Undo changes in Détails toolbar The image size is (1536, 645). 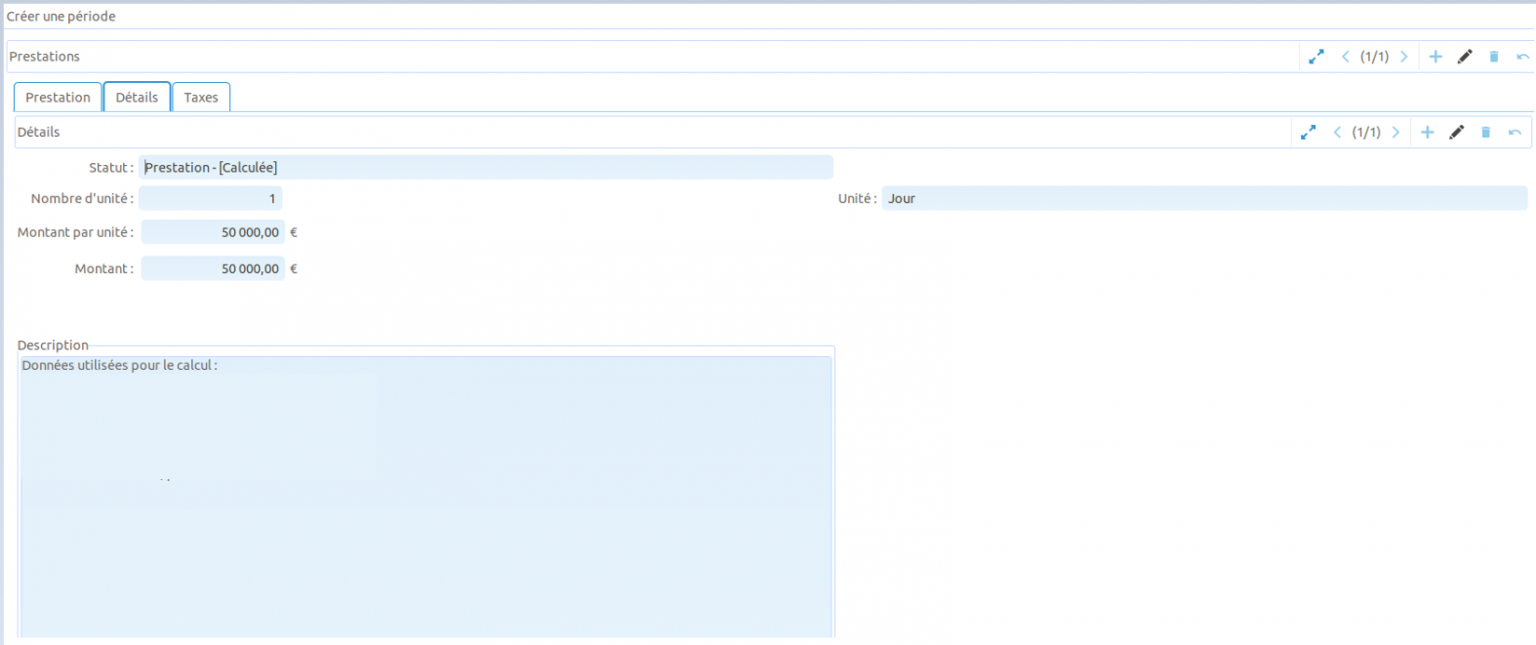coord(1515,132)
